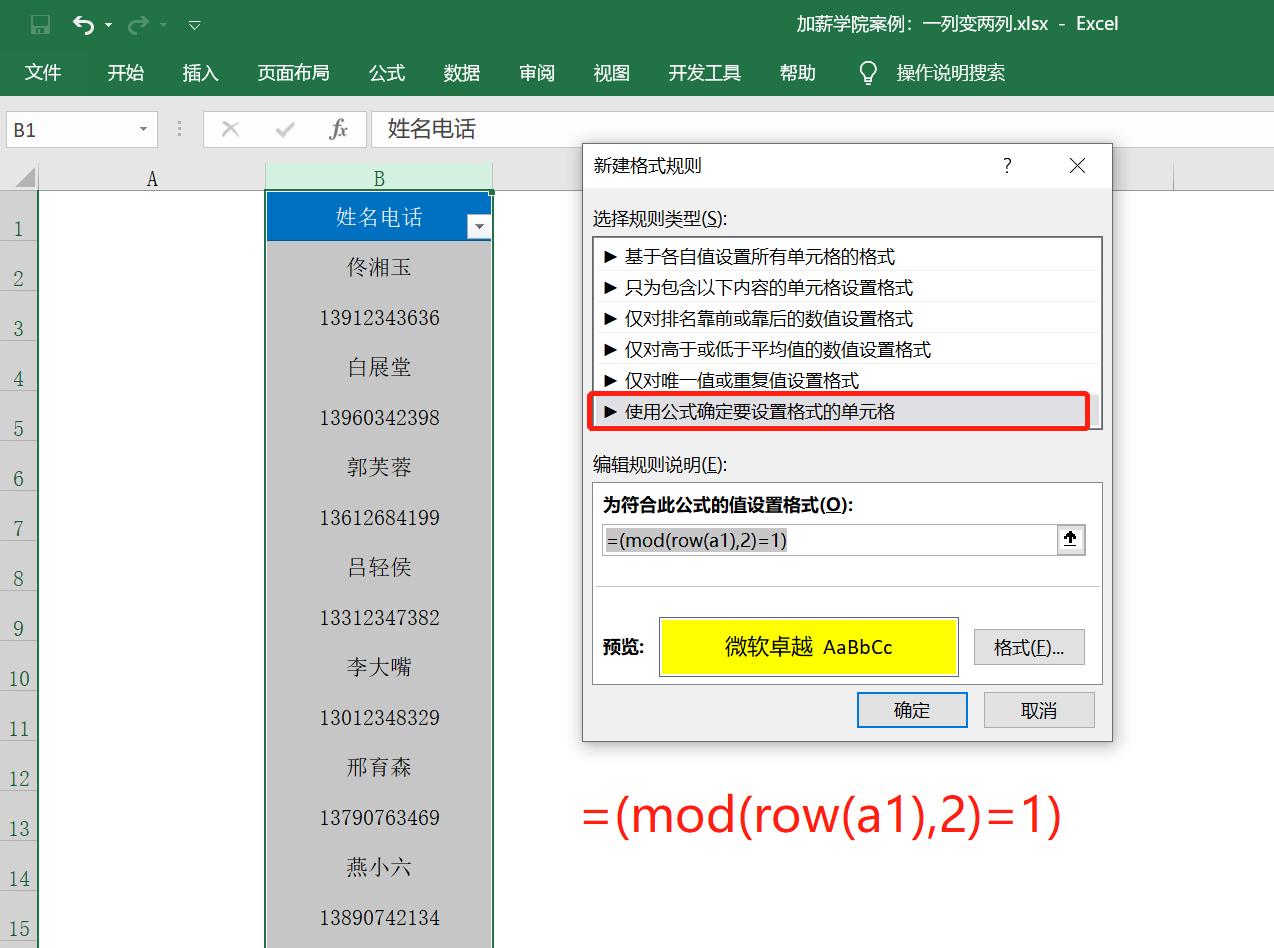Viewport: 1274px width, 948px height.
Task: Click the Undo icon
Action: tap(85, 24)
